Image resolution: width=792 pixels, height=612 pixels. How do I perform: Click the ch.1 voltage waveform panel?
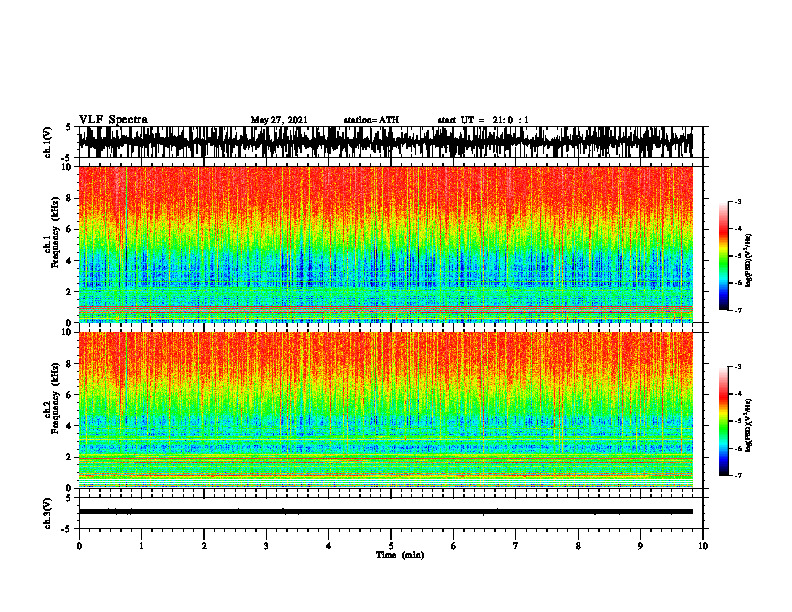point(391,142)
